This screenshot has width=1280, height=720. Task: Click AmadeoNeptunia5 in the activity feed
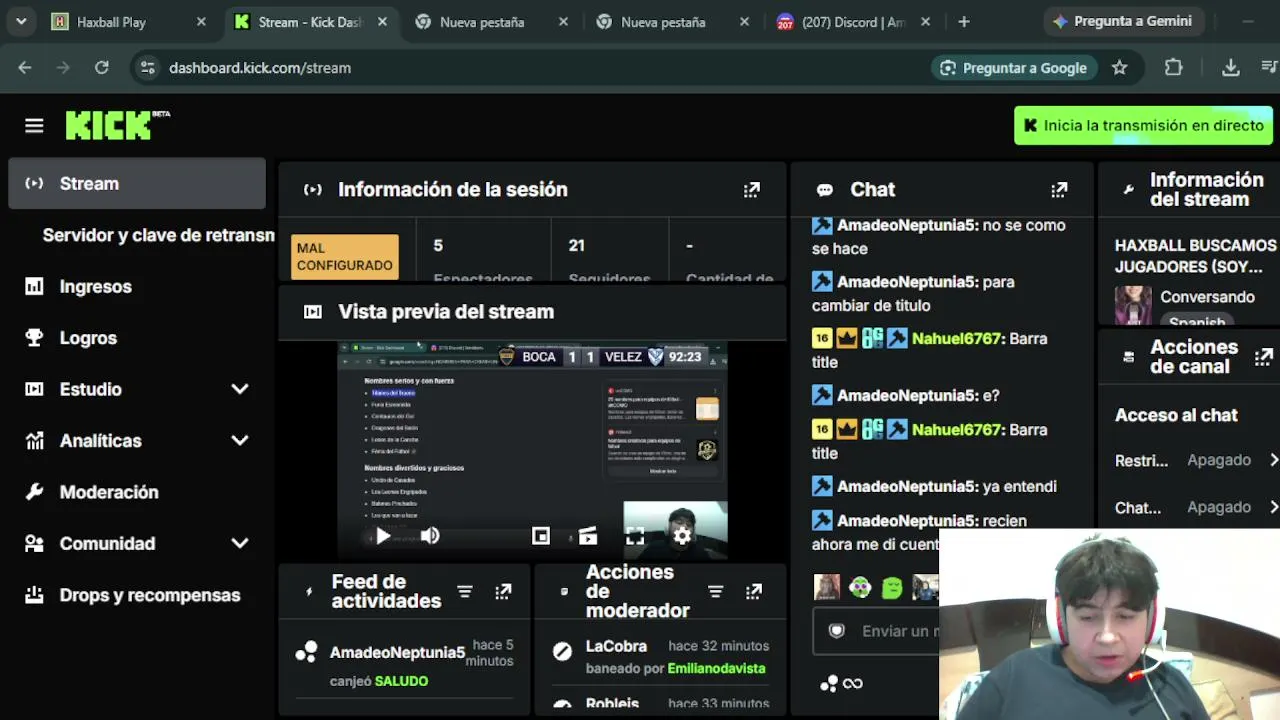(397, 653)
